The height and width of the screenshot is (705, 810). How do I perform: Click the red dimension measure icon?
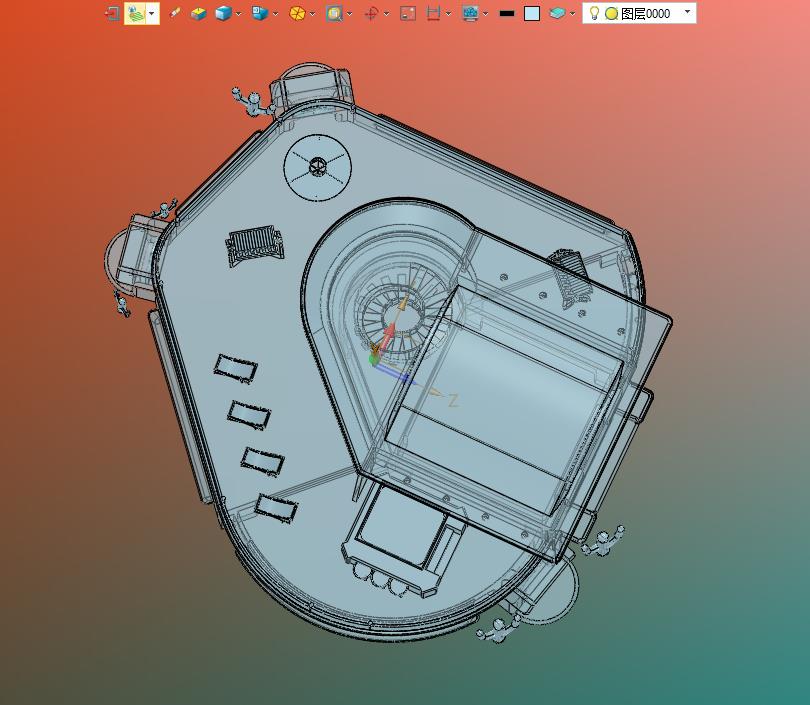pos(433,13)
